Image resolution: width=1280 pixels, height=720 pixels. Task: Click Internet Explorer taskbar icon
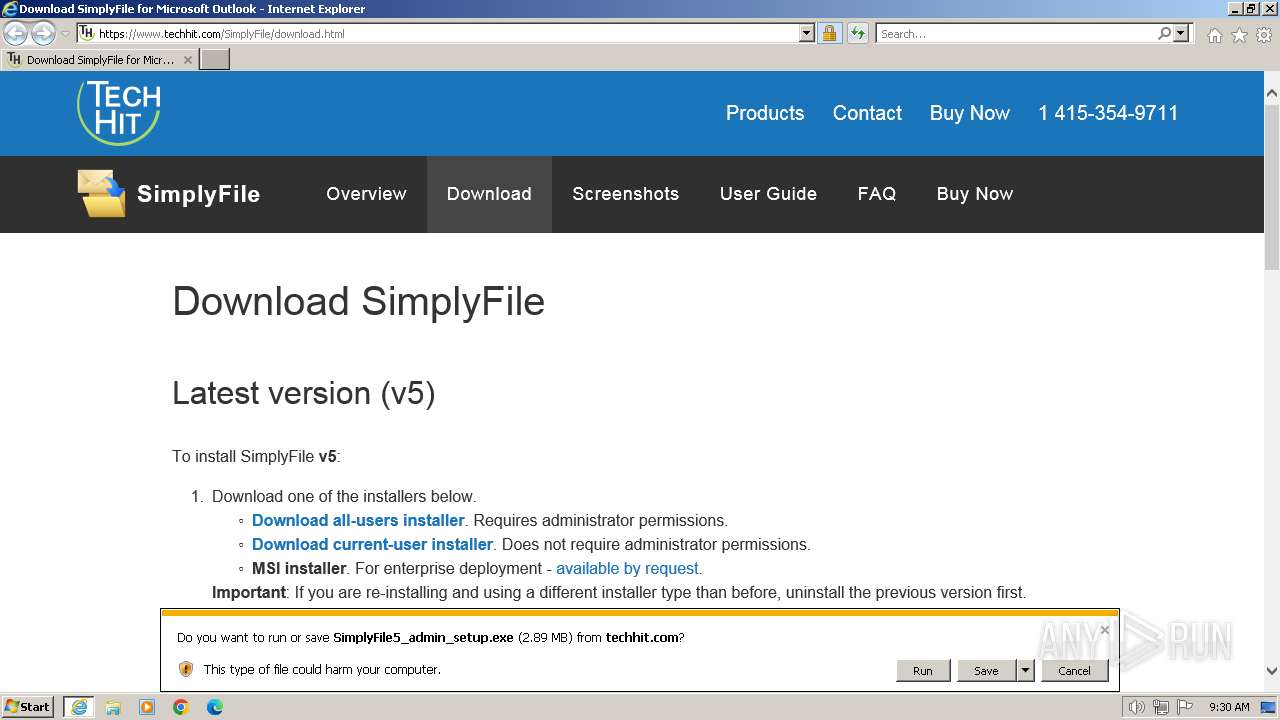click(x=79, y=707)
